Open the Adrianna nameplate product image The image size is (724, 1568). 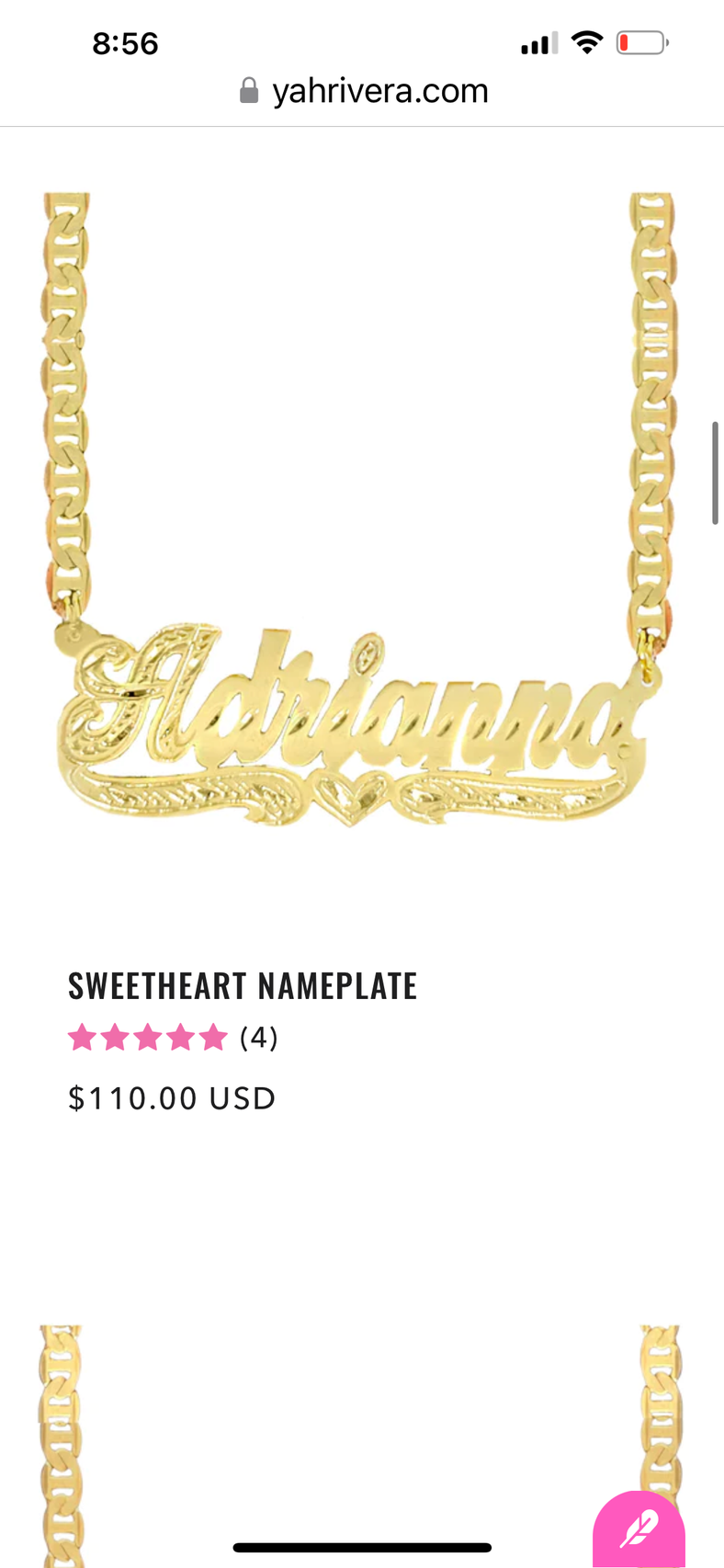pyautogui.click(x=362, y=511)
